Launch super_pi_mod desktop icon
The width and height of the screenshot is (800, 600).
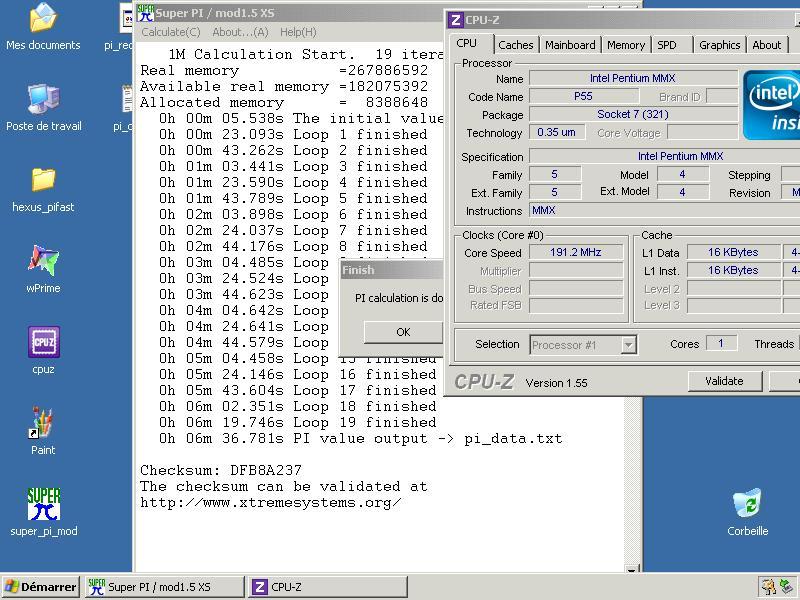(44, 504)
